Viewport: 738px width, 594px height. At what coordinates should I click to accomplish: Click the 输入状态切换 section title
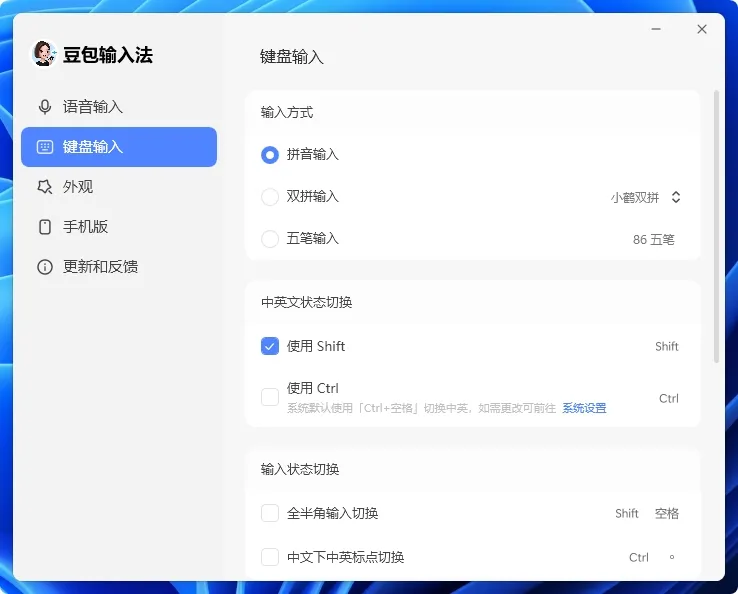(x=300, y=469)
